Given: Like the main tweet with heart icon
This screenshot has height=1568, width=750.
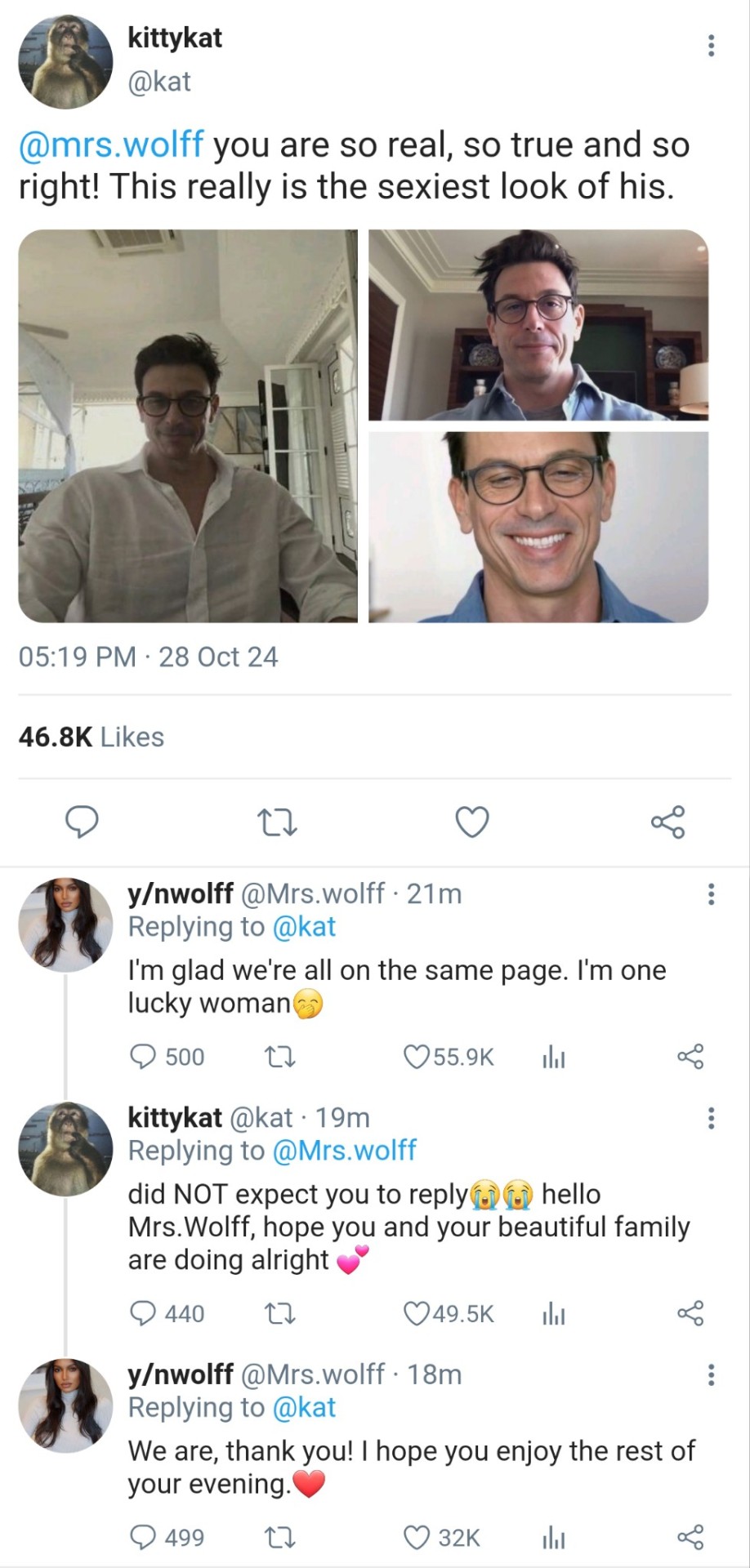Looking at the screenshot, I should tap(472, 822).
